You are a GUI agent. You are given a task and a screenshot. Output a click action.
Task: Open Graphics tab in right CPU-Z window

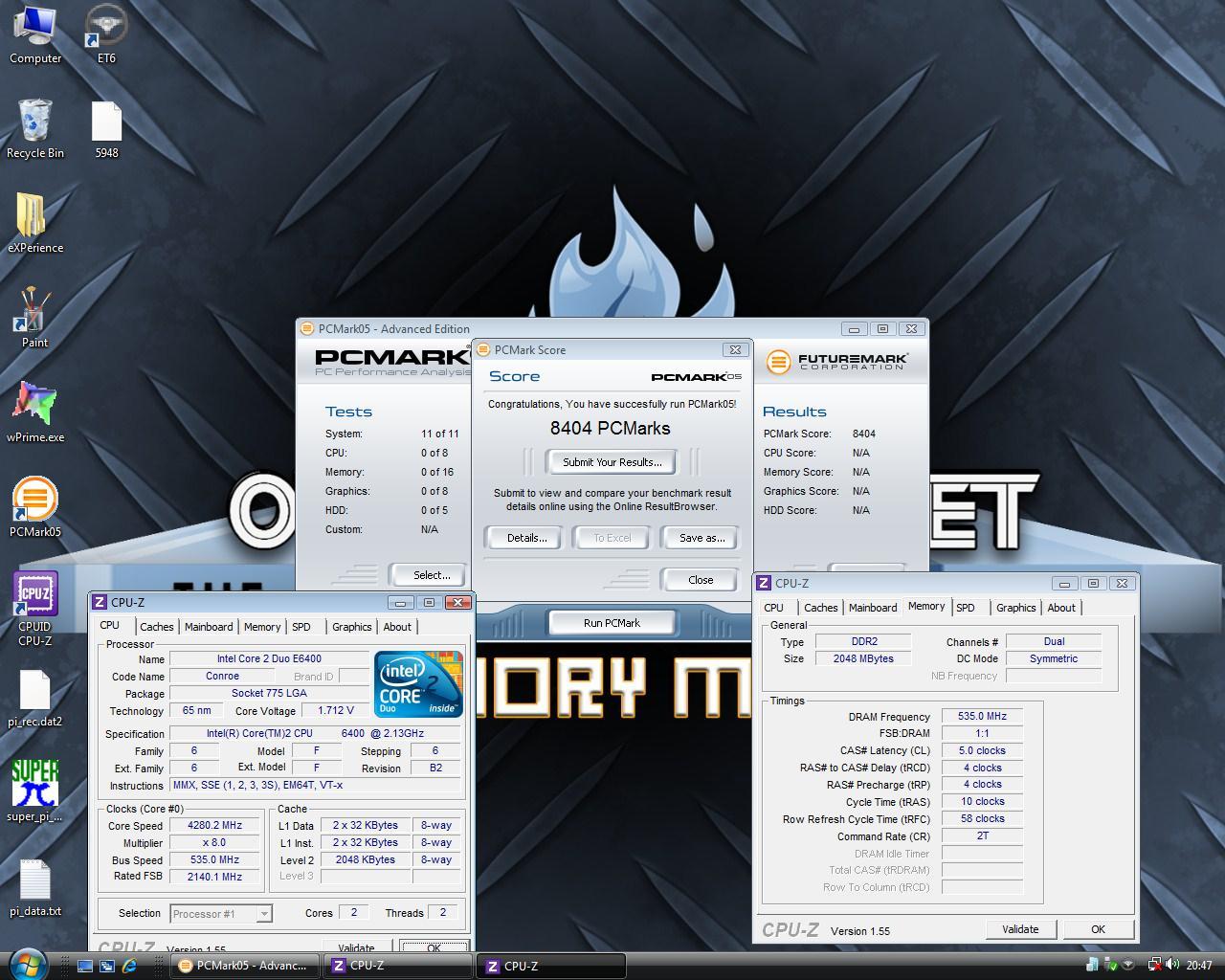1015,608
